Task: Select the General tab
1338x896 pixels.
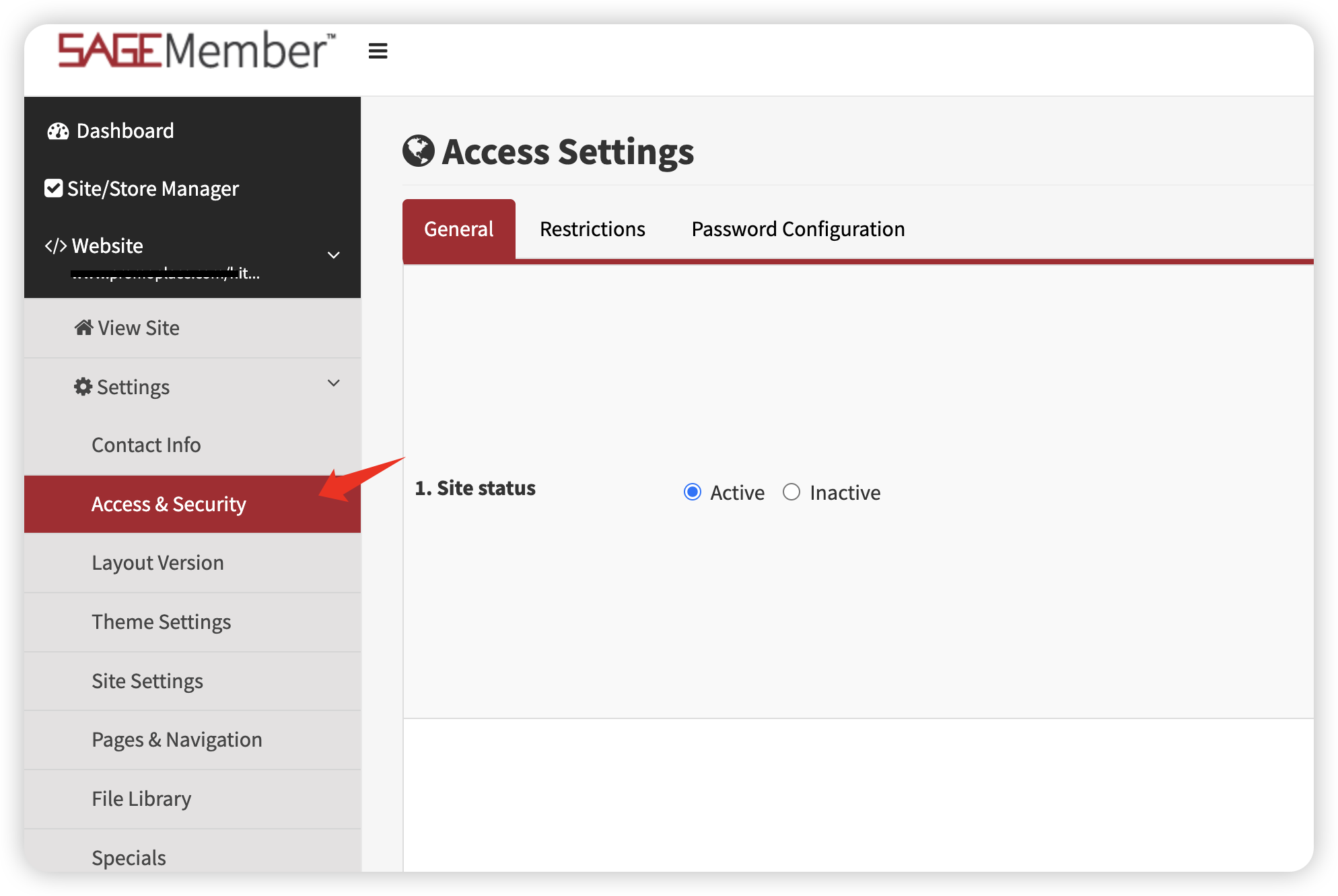Action: [x=459, y=229]
